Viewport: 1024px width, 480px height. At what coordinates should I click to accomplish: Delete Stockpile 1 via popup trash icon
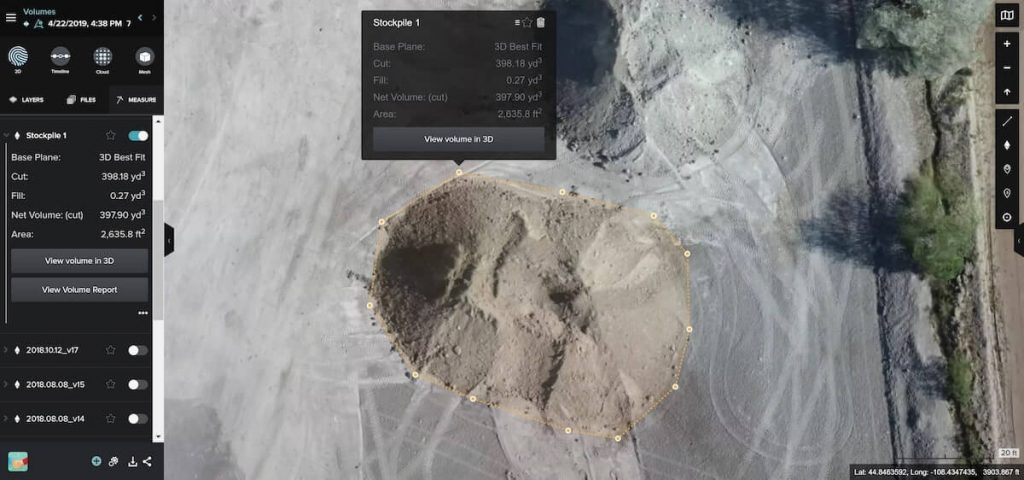click(x=541, y=22)
